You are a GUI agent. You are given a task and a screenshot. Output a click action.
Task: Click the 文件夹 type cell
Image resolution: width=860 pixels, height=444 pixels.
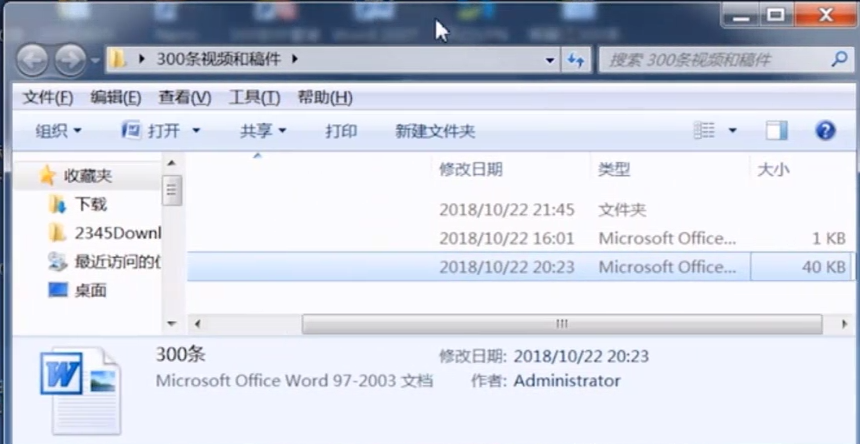tap(622, 209)
